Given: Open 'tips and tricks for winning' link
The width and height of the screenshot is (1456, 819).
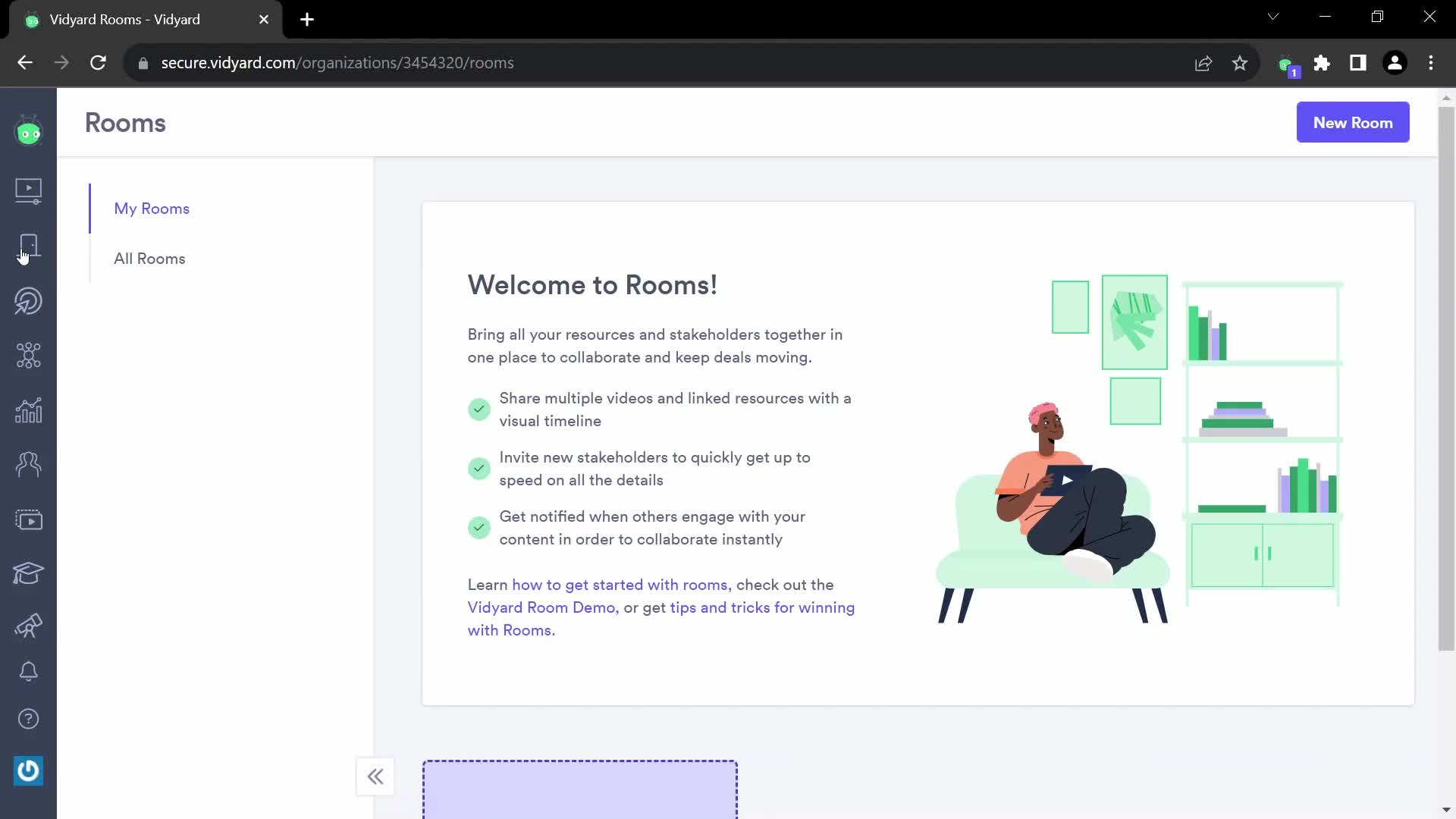Looking at the screenshot, I should pos(762,607).
